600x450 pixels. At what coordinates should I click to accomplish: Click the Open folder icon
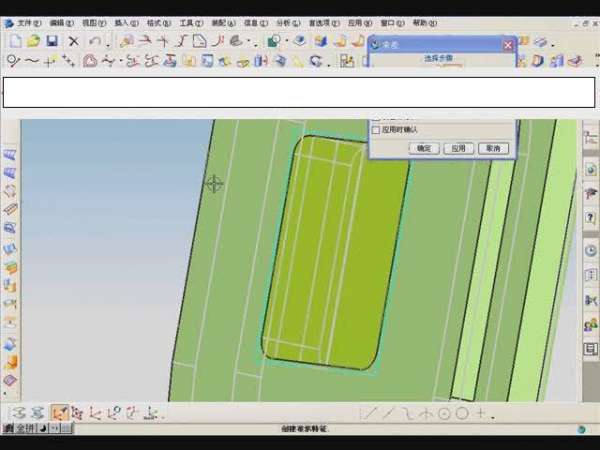point(32,41)
